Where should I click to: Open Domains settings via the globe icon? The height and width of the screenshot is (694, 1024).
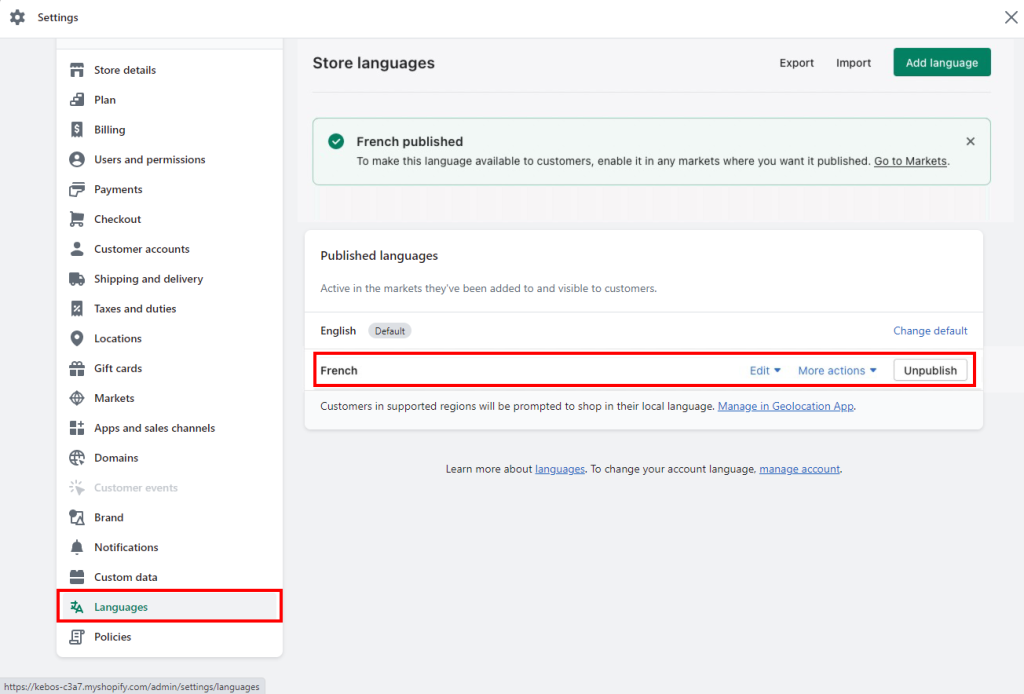[x=77, y=457]
